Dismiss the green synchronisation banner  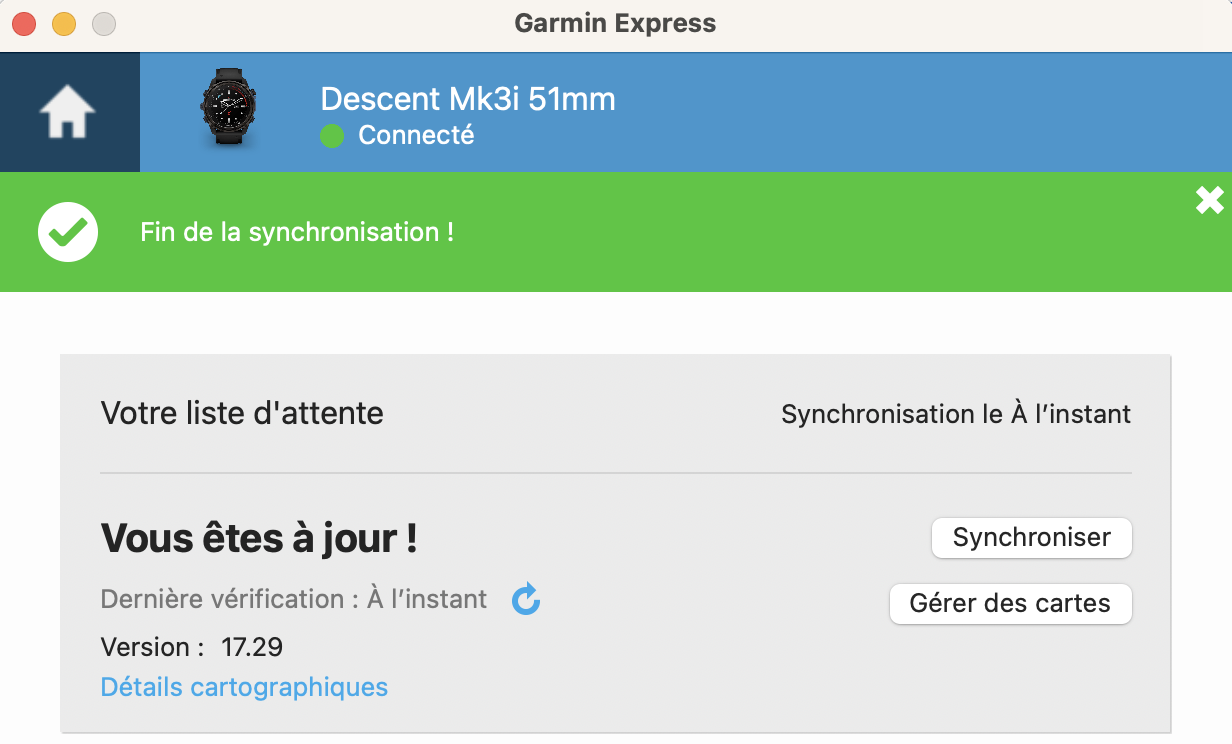[1209, 201]
